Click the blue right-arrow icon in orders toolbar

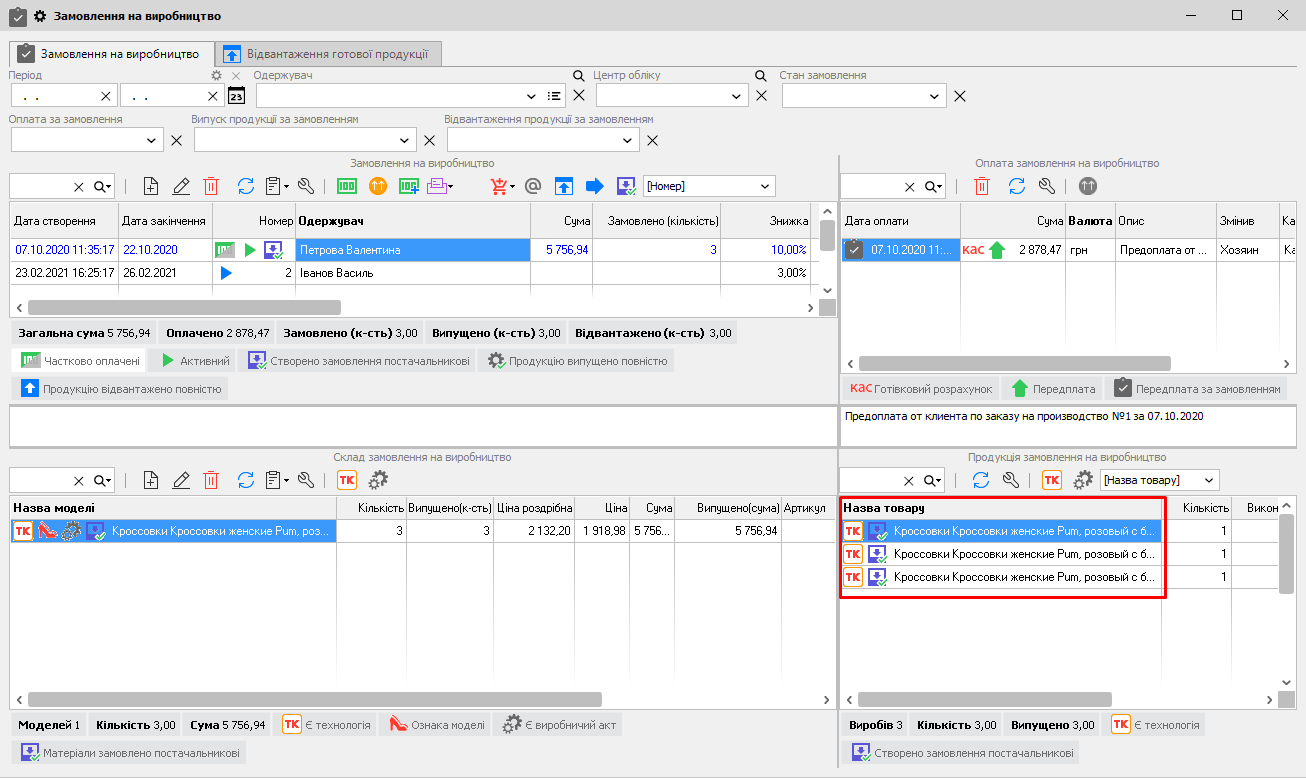(x=595, y=186)
